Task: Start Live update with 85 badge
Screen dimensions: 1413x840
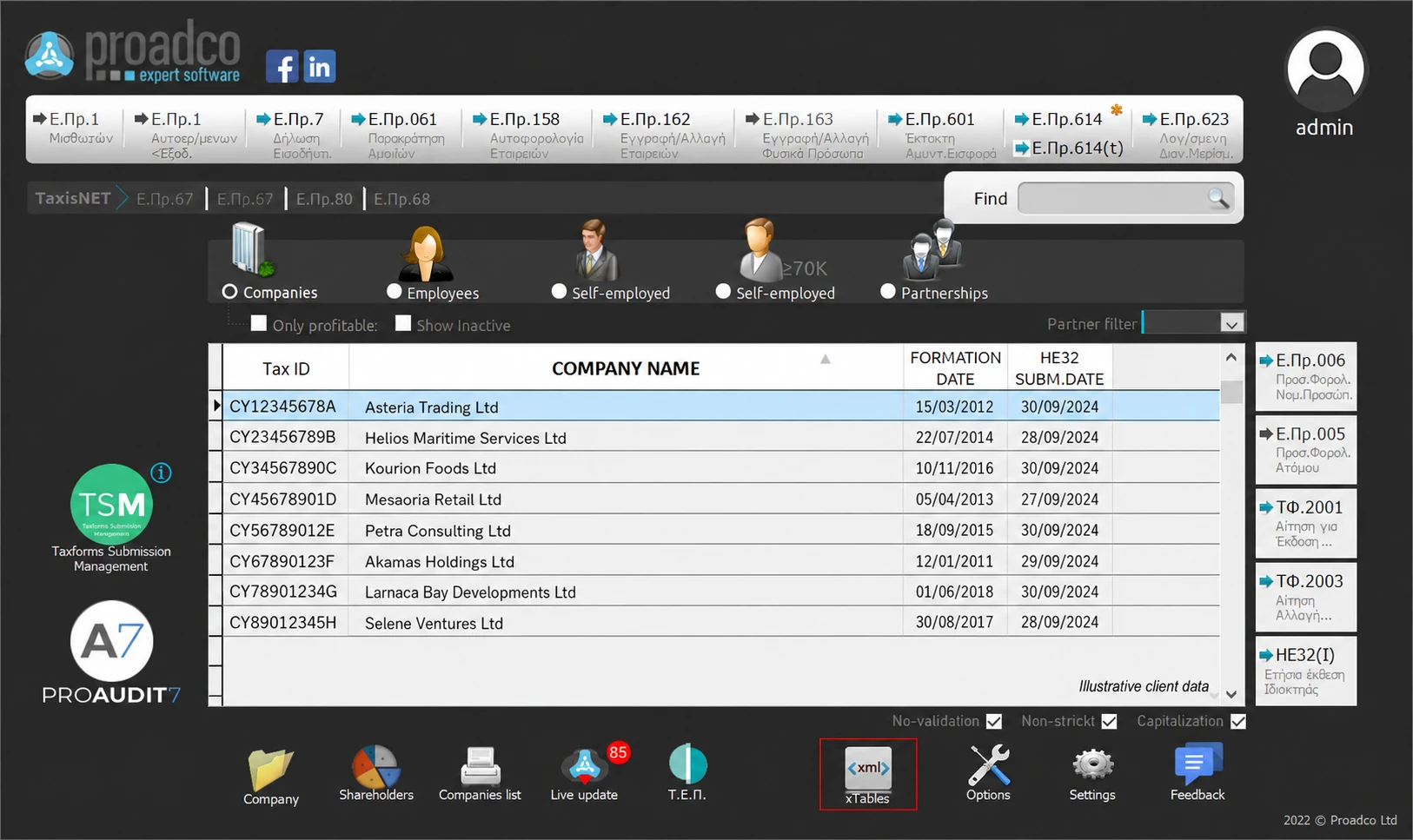Action: coord(585,765)
